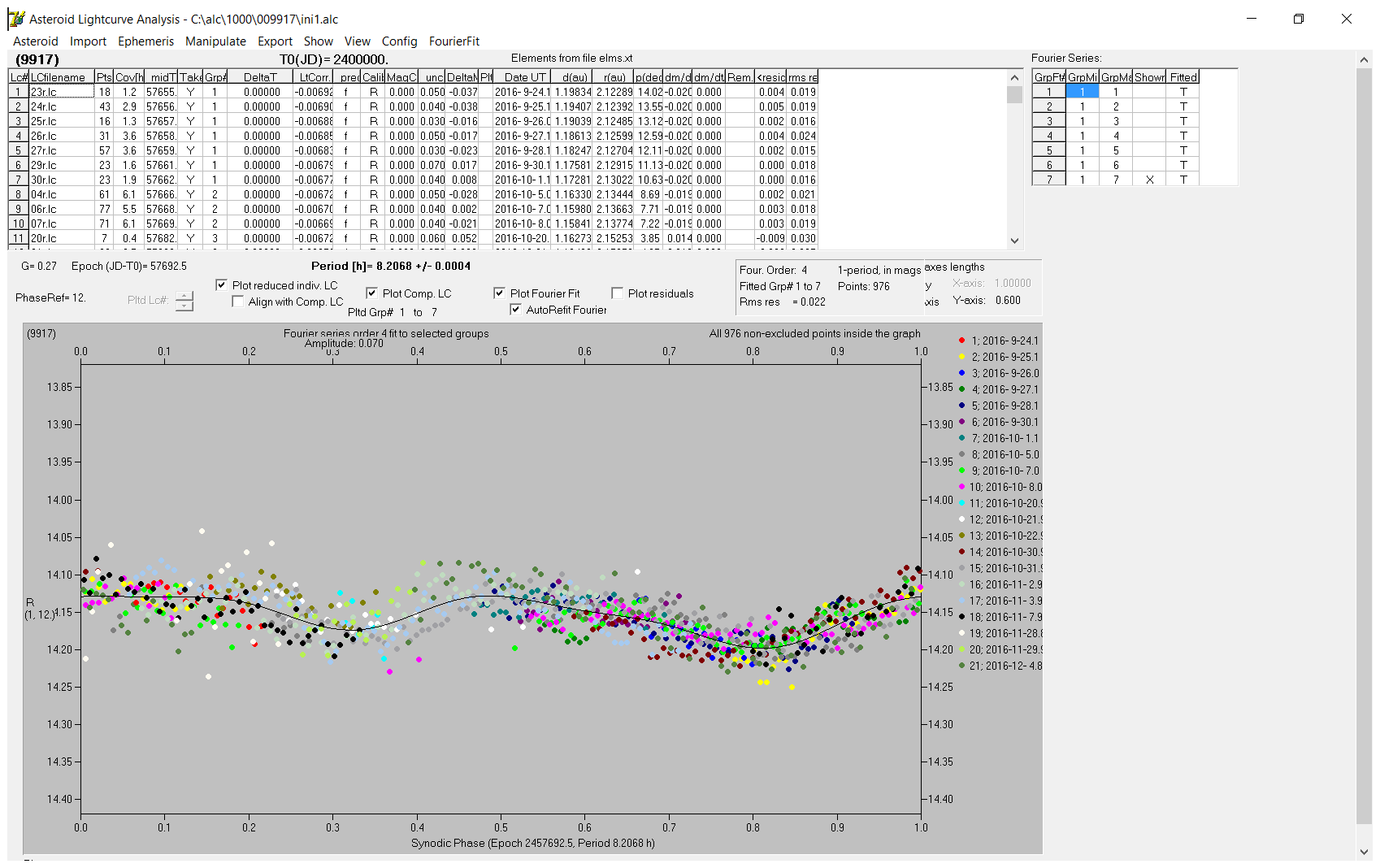The width and height of the screenshot is (1380, 868).
Task: Click the window's right scrollbar down arrow
Action: 1365,852
